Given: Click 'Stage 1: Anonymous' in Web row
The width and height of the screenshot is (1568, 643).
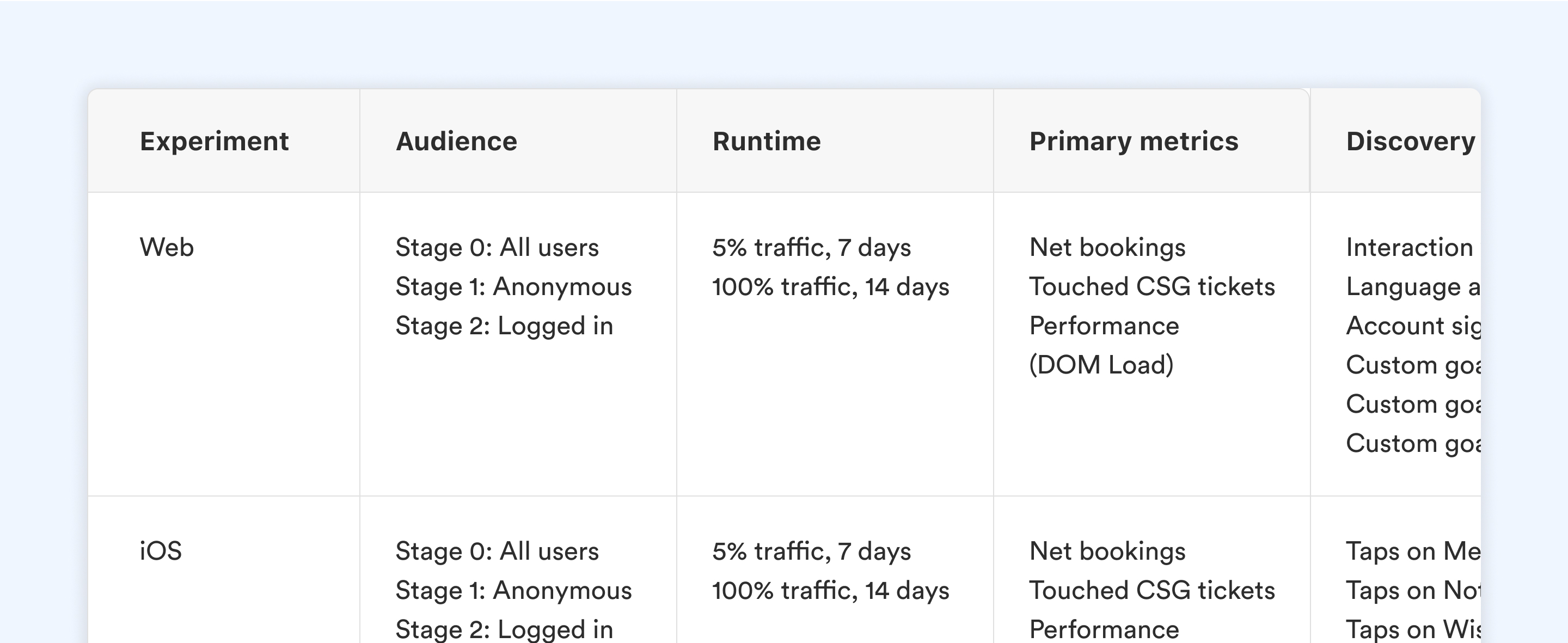Looking at the screenshot, I should pyautogui.click(x=514, y=287).
